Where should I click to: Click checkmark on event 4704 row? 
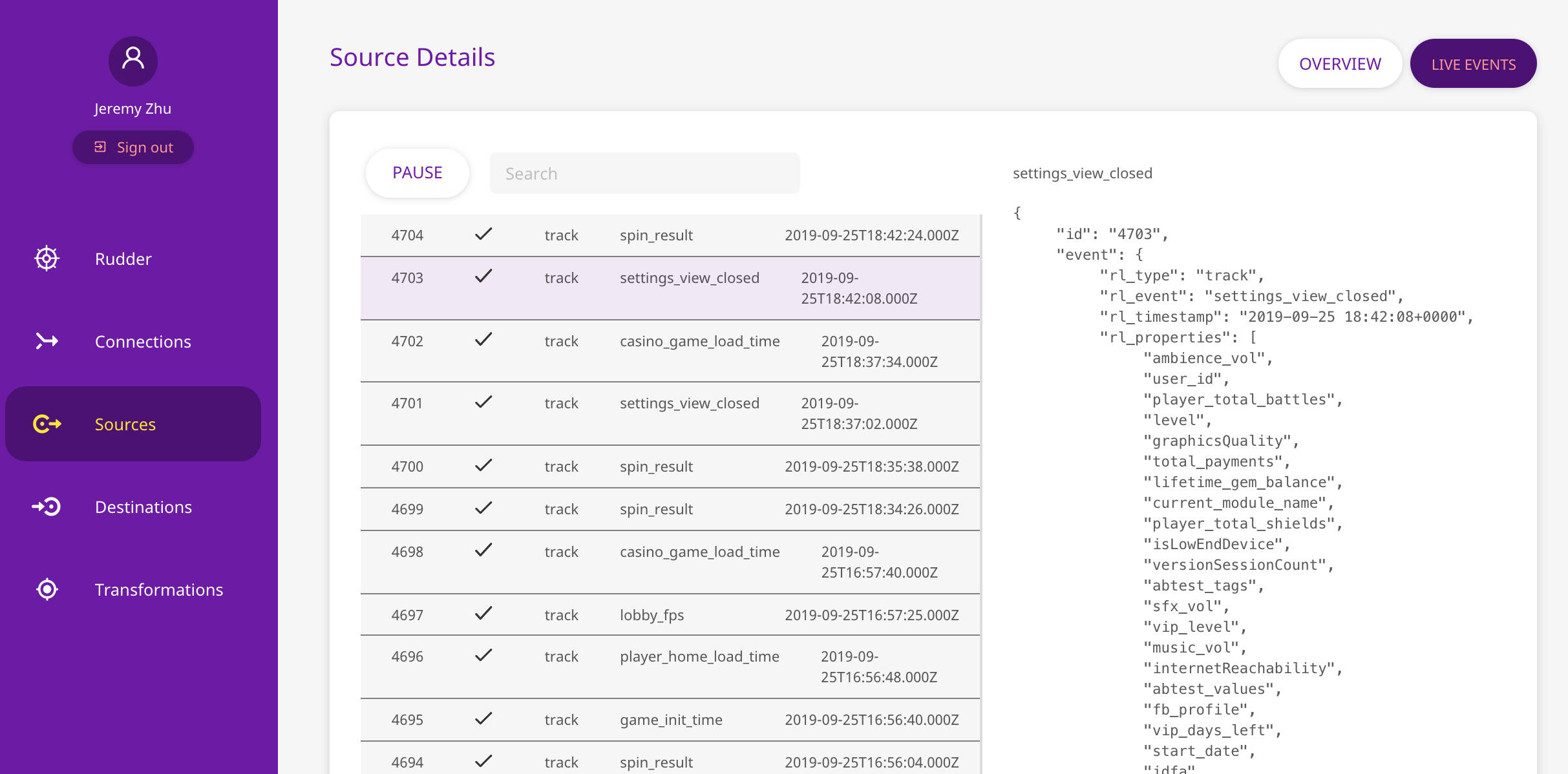coord(483,234)
